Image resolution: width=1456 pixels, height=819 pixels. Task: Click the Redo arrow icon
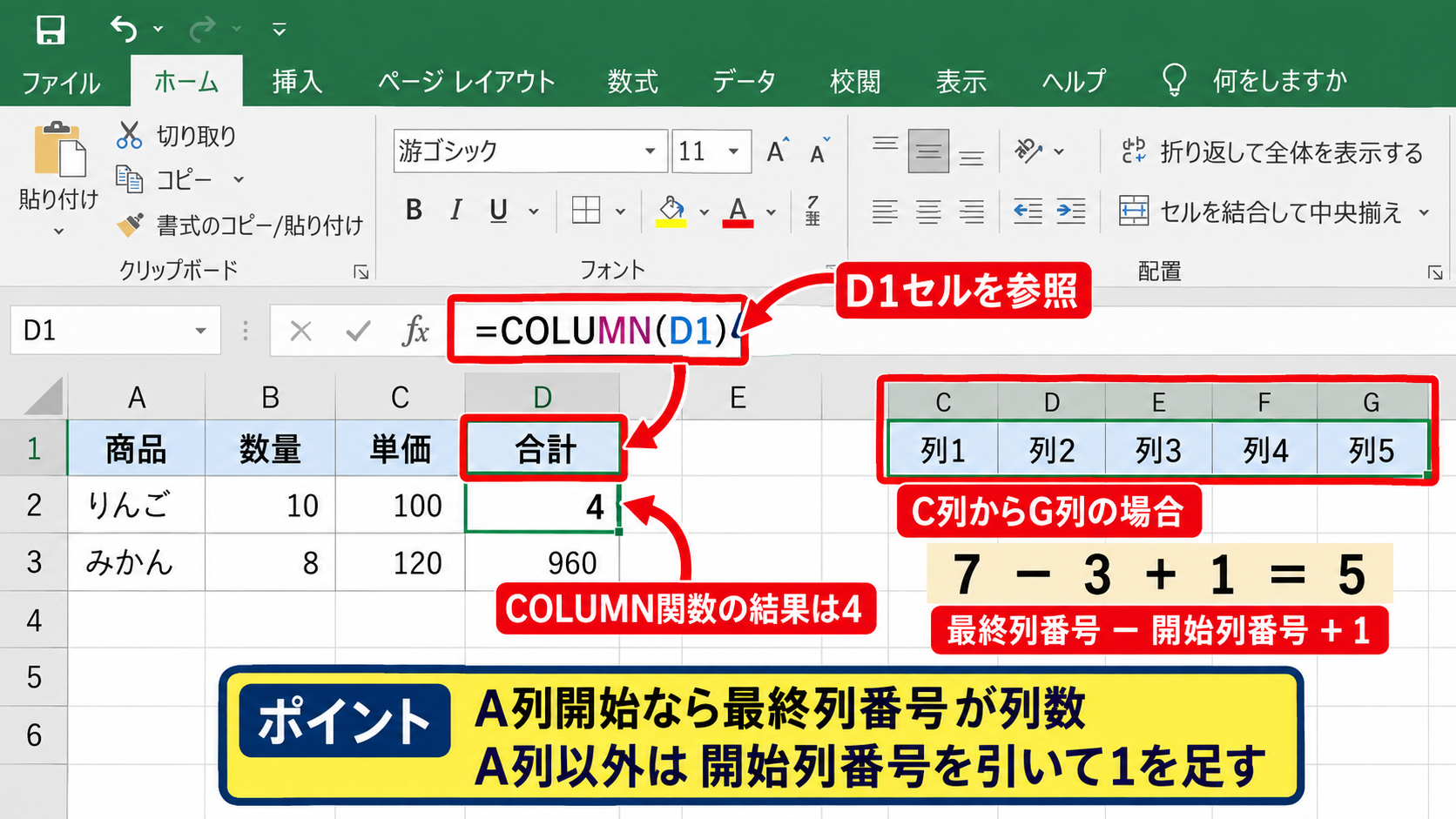(x=202, y=30)
